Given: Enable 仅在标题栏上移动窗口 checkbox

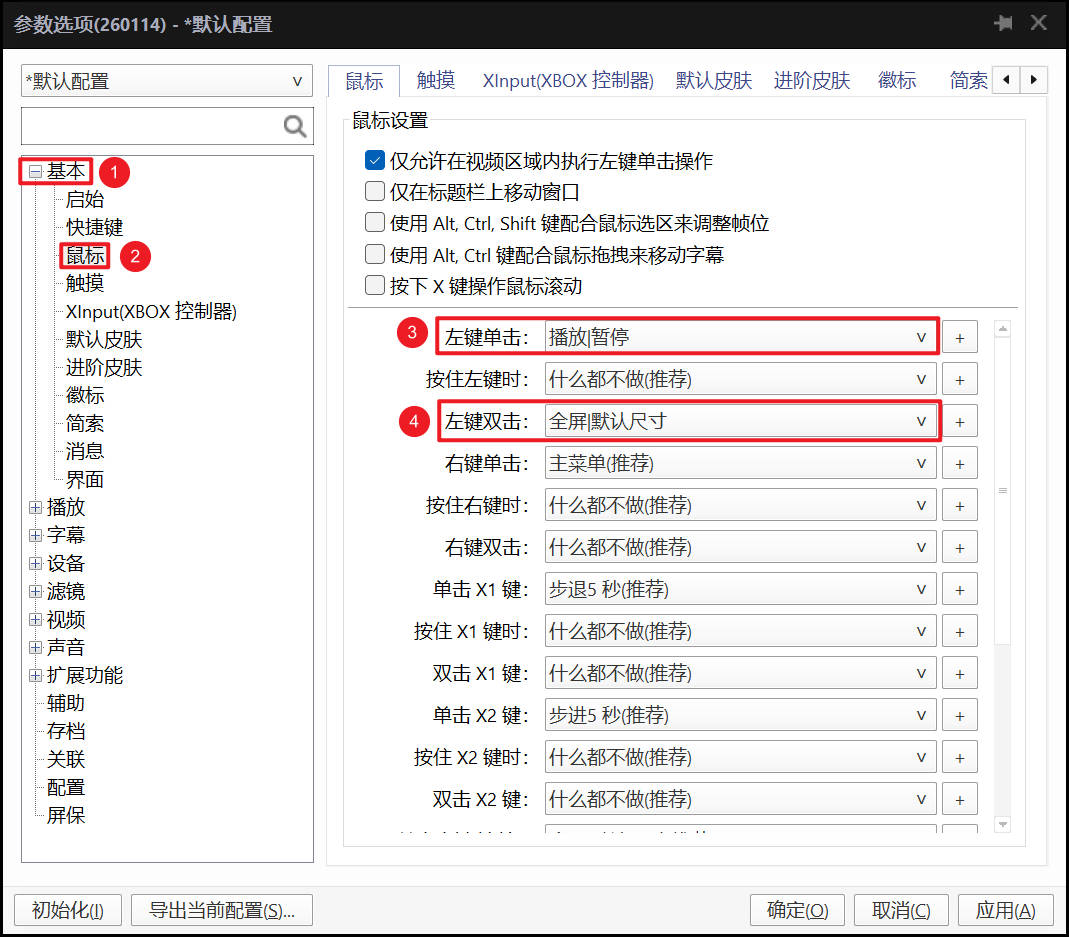Looking at the screenshot, I should coord(375,192).
